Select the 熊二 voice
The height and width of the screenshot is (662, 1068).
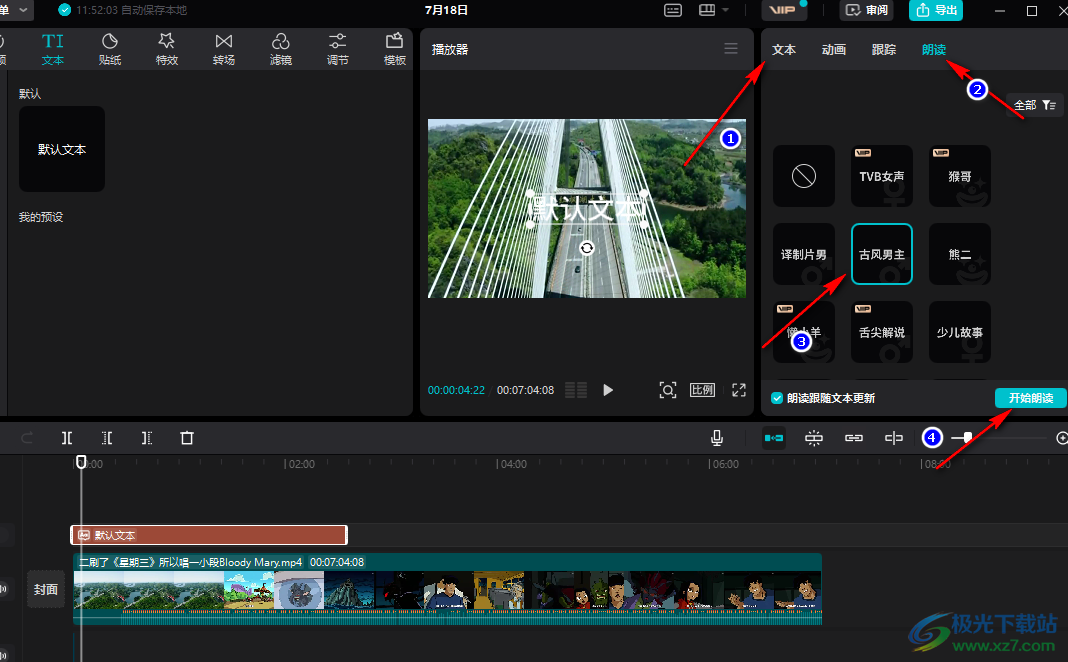point(960,254)
